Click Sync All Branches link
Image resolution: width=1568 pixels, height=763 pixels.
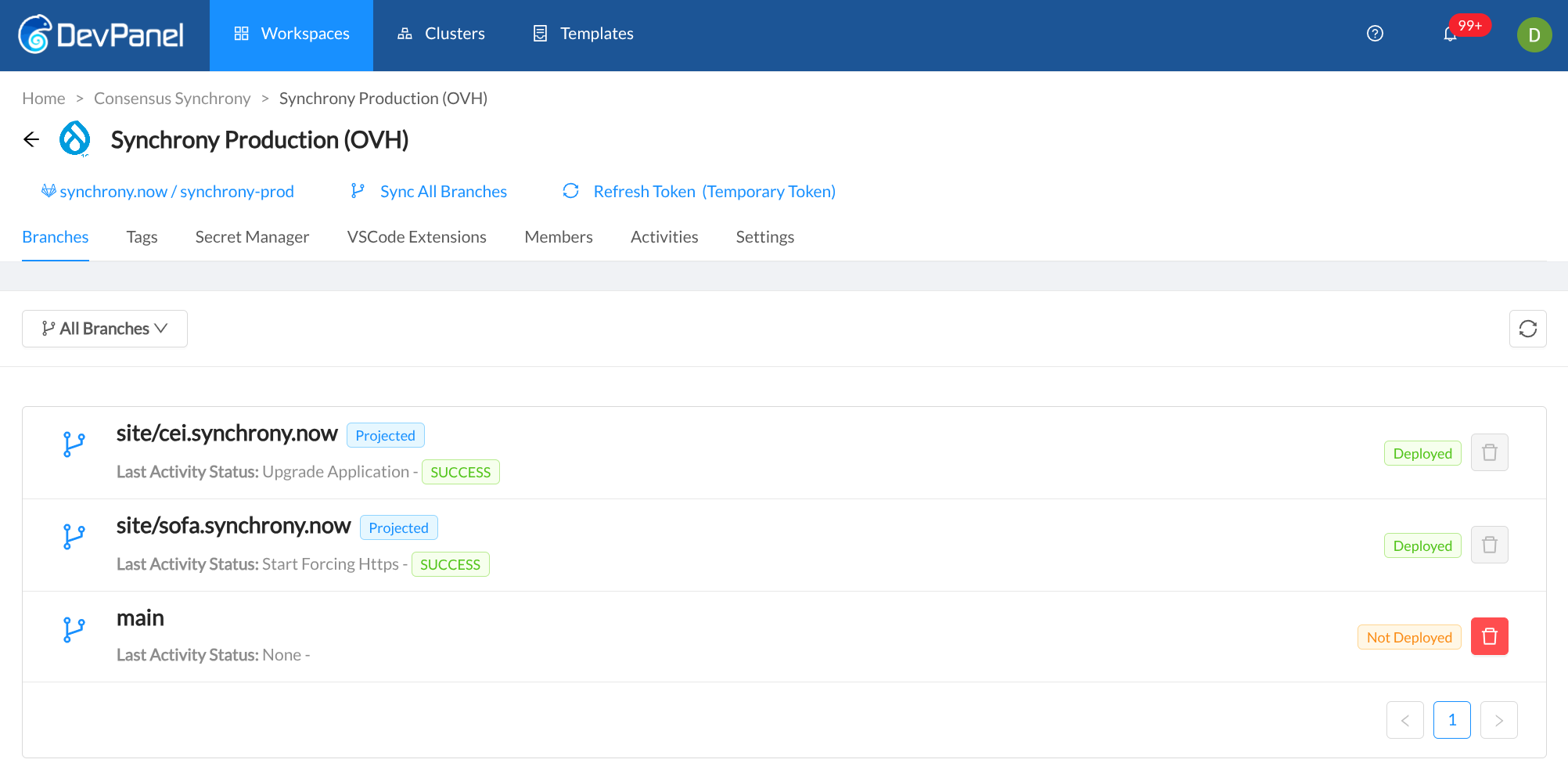click(x=444, y=192)
